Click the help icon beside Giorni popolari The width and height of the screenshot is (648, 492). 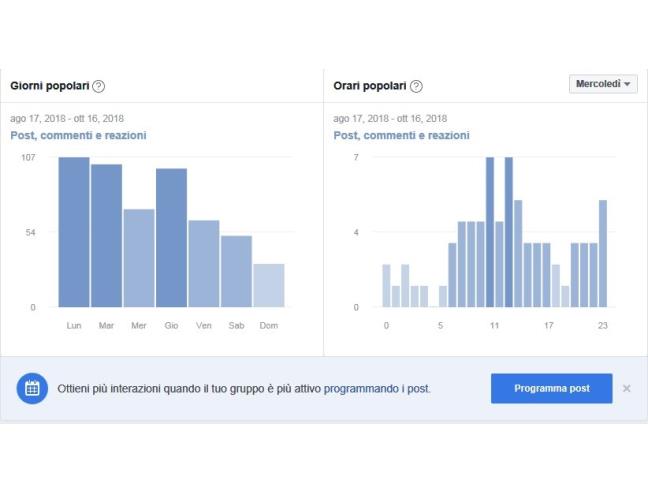coord(99,87)
